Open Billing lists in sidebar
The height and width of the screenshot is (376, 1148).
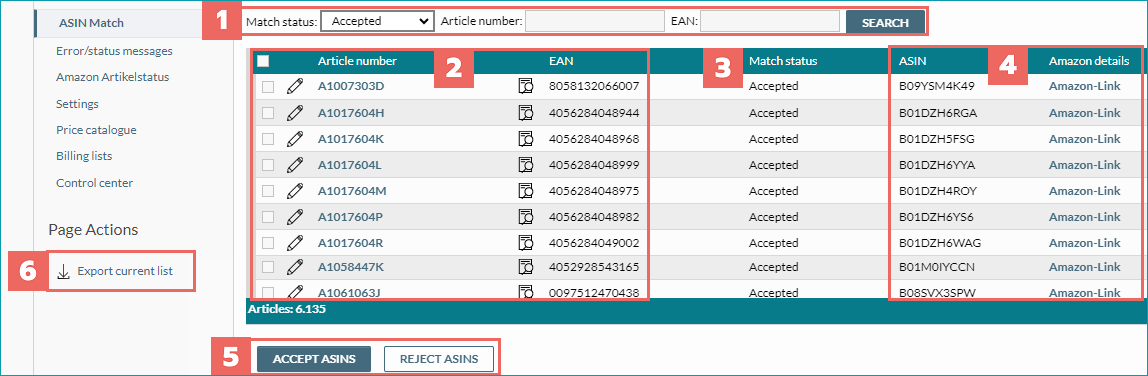coord(84,156)
